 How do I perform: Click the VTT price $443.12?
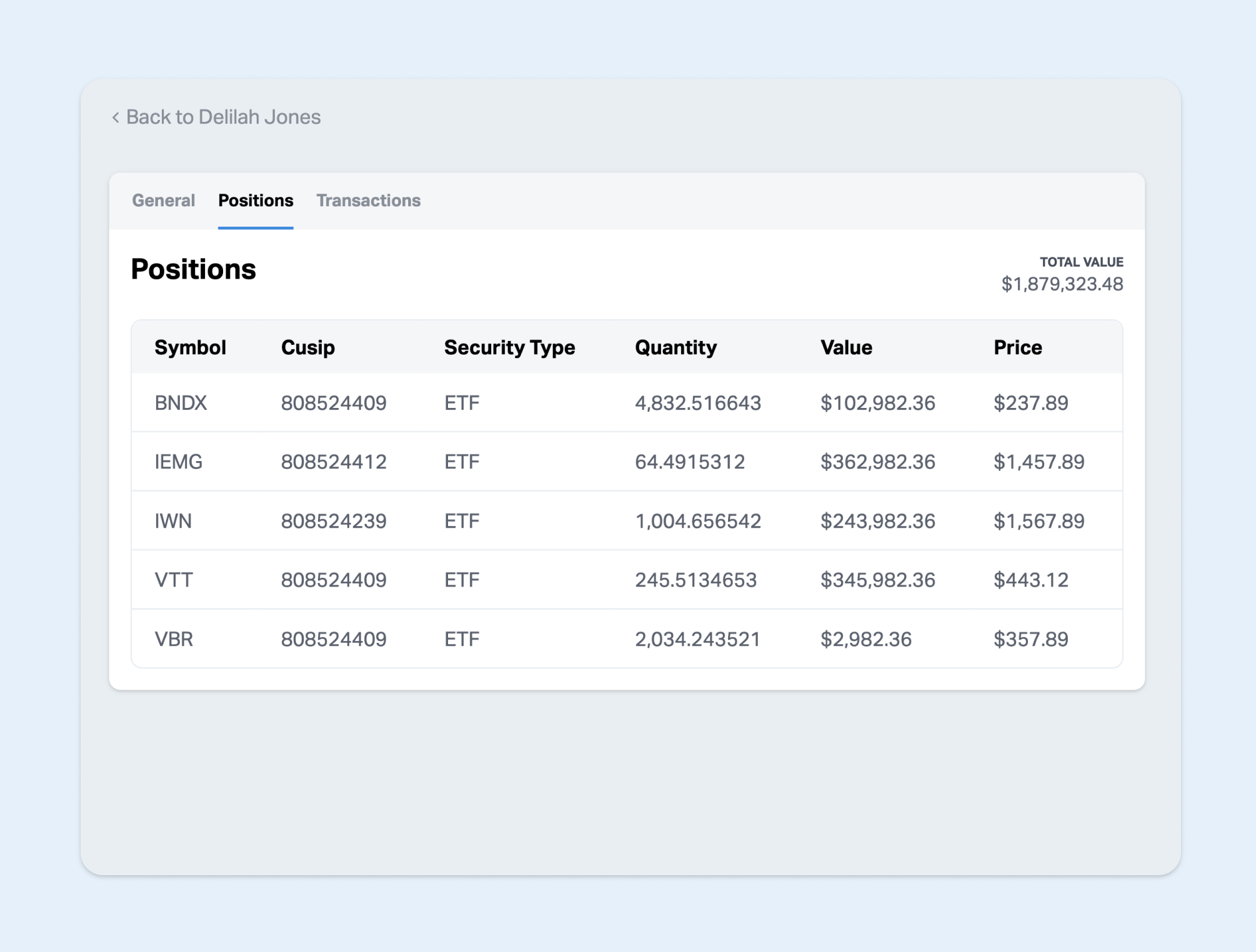point(1030,580)
